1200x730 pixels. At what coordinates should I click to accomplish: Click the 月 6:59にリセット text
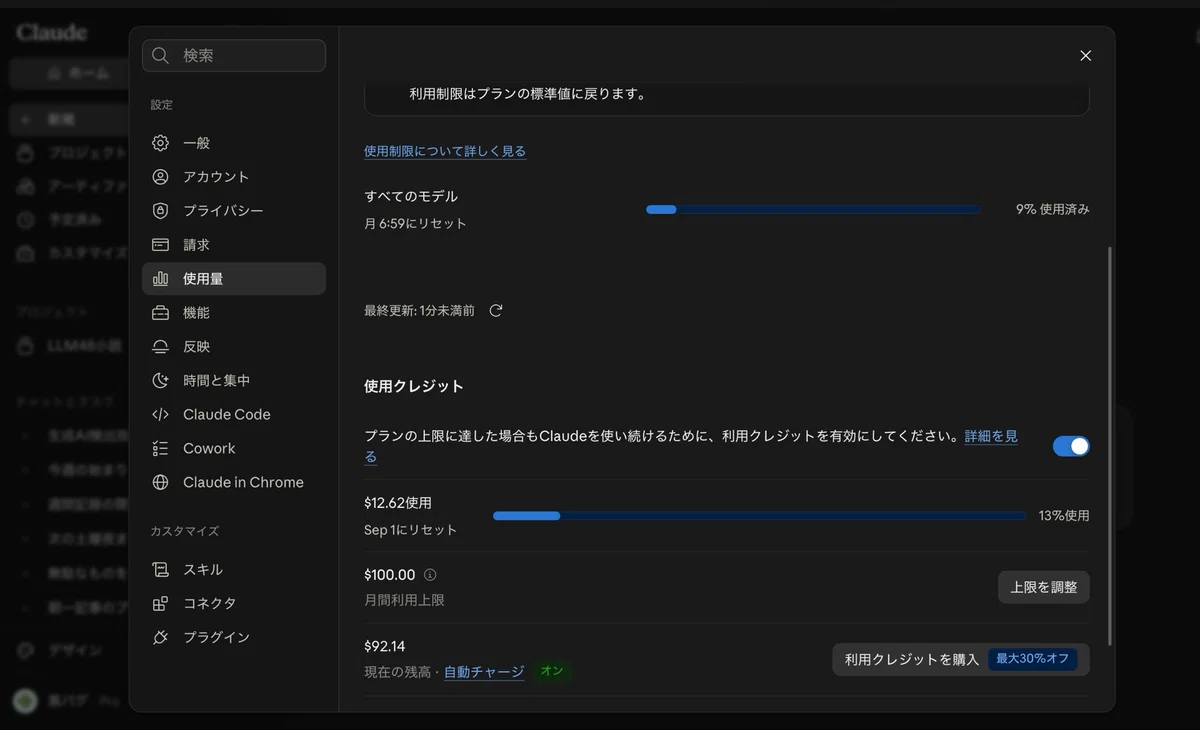click(x=415, y=224)
